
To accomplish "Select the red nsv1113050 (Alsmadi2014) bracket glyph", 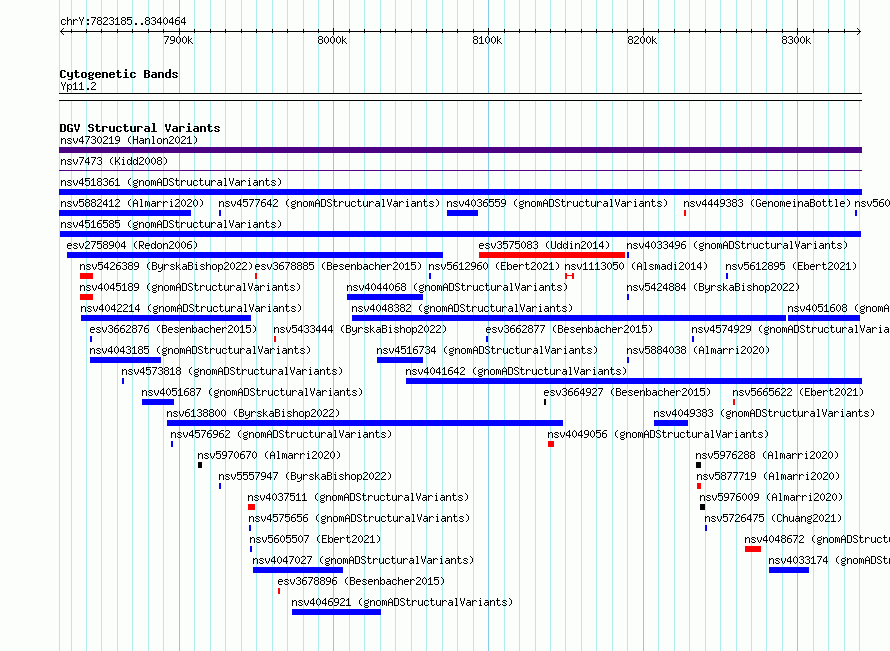I will [570, 276].
